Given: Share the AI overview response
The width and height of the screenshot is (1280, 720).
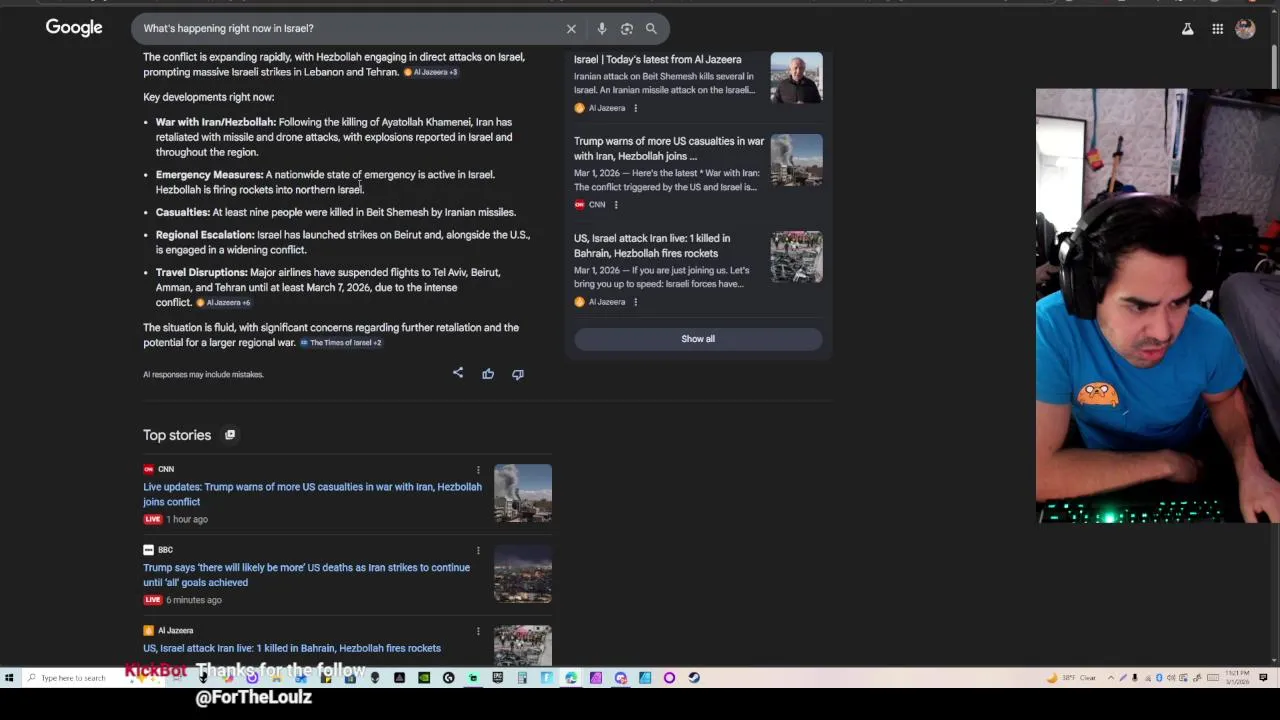Looking at the screenshot, I should pyautogui.click(x=458, y=373).
